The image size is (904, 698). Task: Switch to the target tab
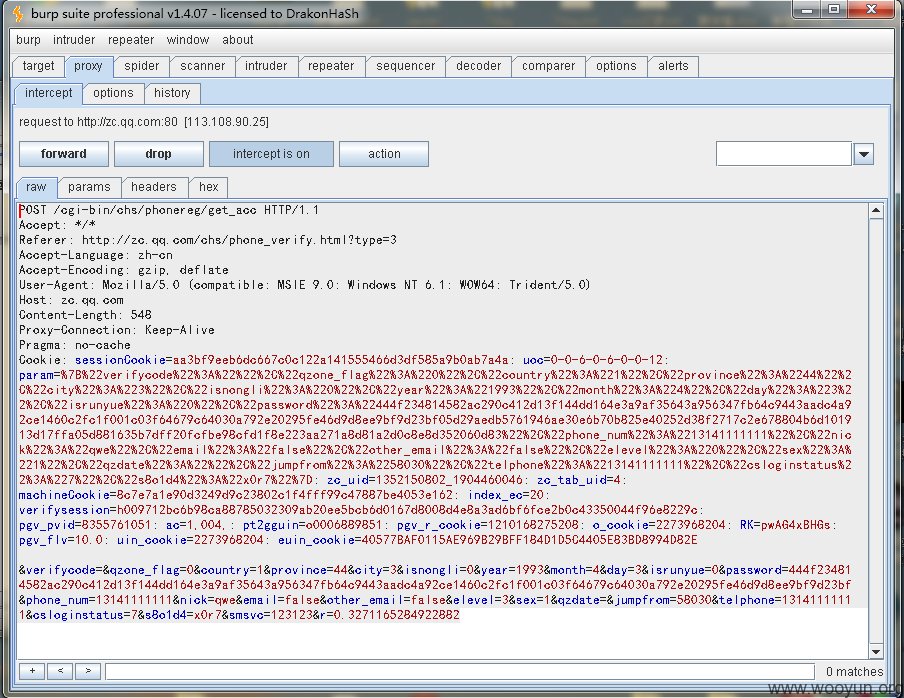coord(38,66)
